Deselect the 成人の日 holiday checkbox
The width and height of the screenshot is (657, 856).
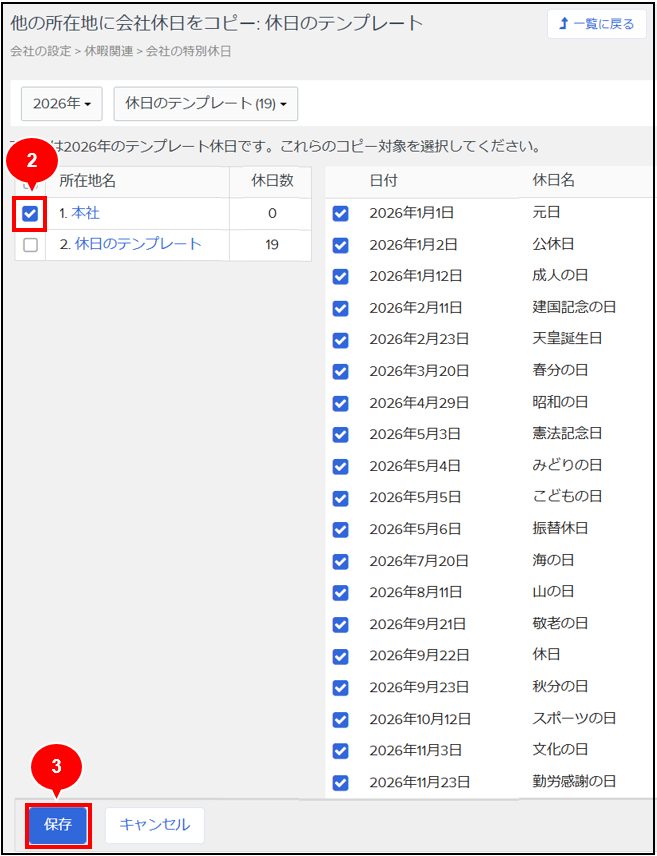pyautogui.click(x=341, y=276)
